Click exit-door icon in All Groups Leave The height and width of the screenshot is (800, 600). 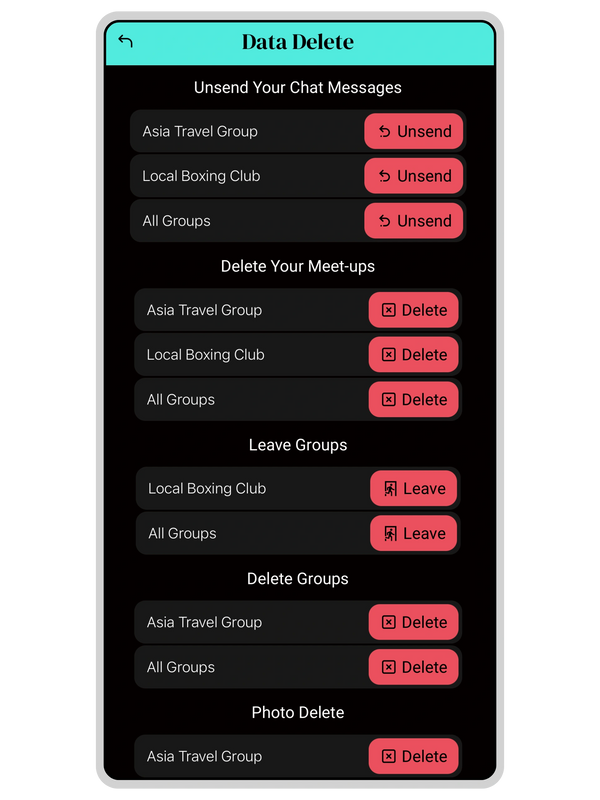click(391, 534)
